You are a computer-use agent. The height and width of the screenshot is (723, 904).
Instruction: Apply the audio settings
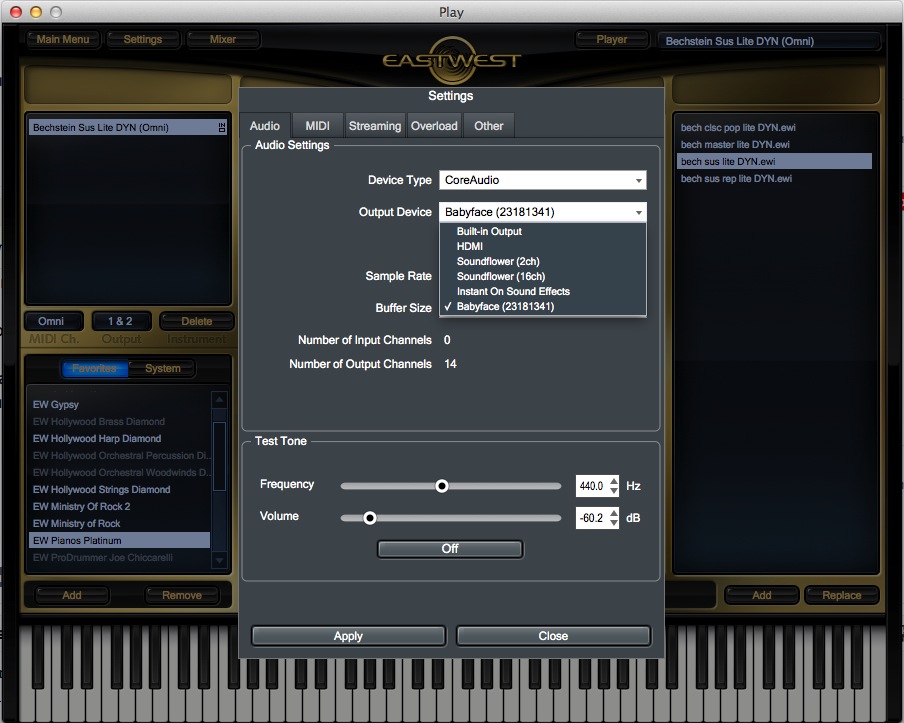coord(348,636)
